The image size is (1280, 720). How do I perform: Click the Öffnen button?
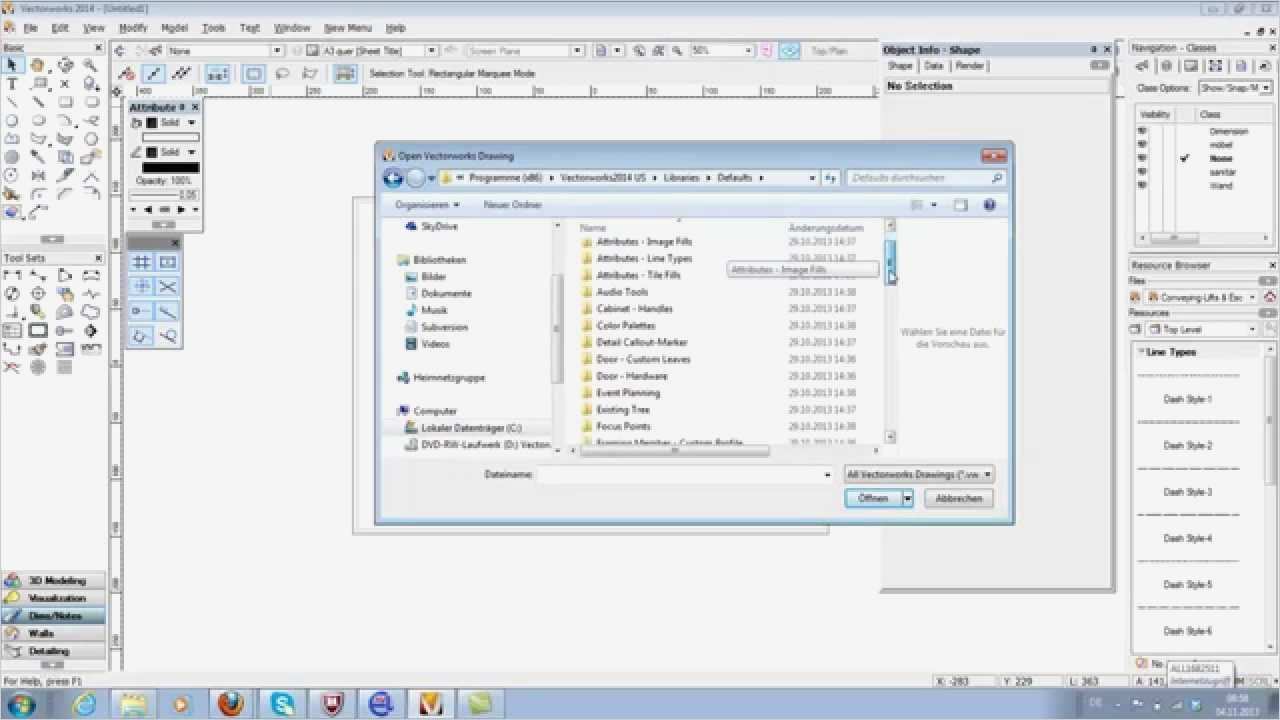coord(873,498)
